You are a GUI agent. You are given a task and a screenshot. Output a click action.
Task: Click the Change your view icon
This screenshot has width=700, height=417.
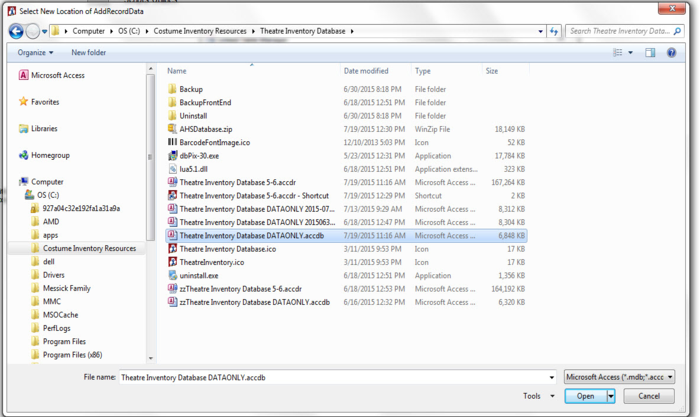coord(618,53)
